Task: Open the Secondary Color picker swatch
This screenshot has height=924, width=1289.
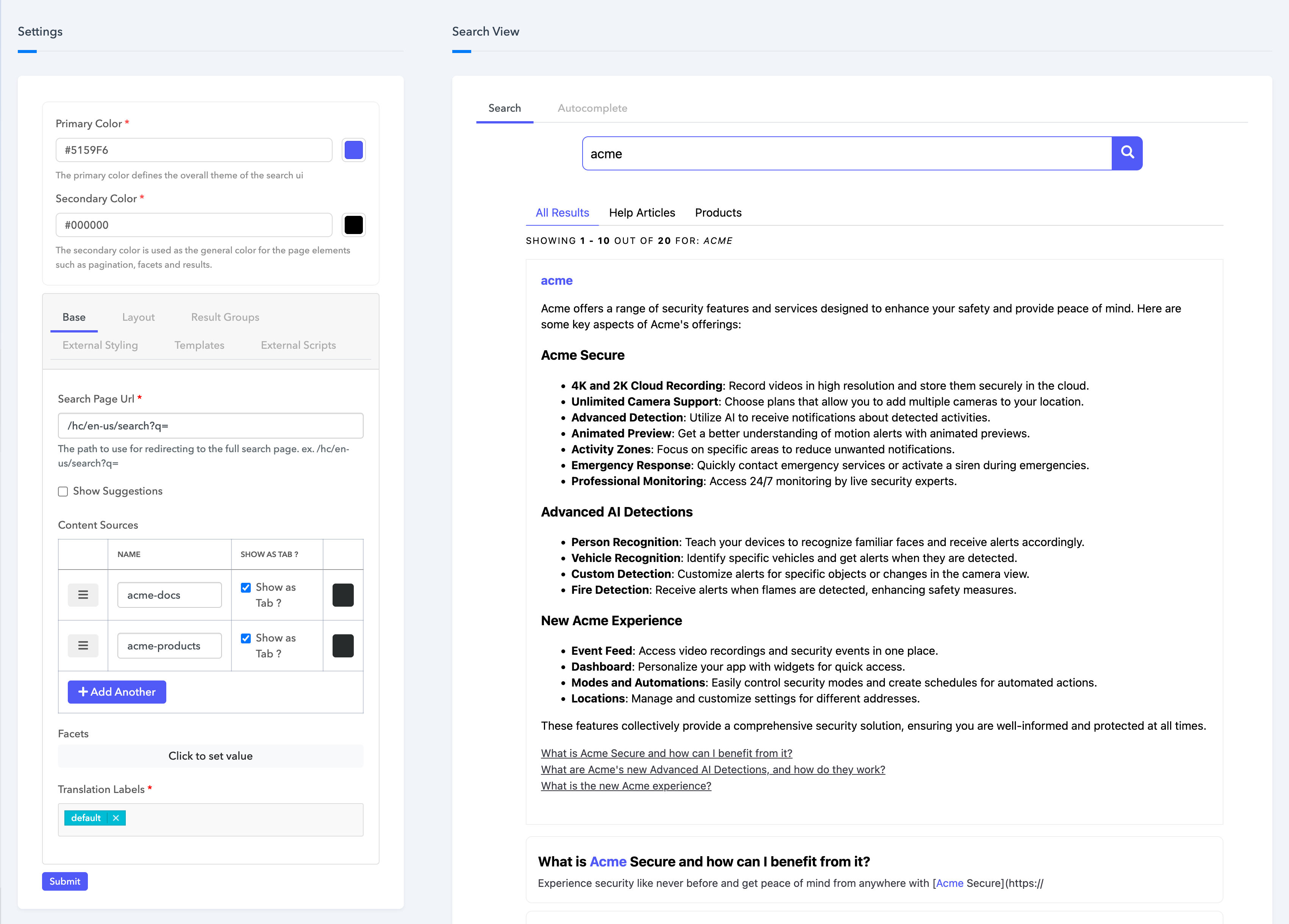Action: tap(353, 225)
